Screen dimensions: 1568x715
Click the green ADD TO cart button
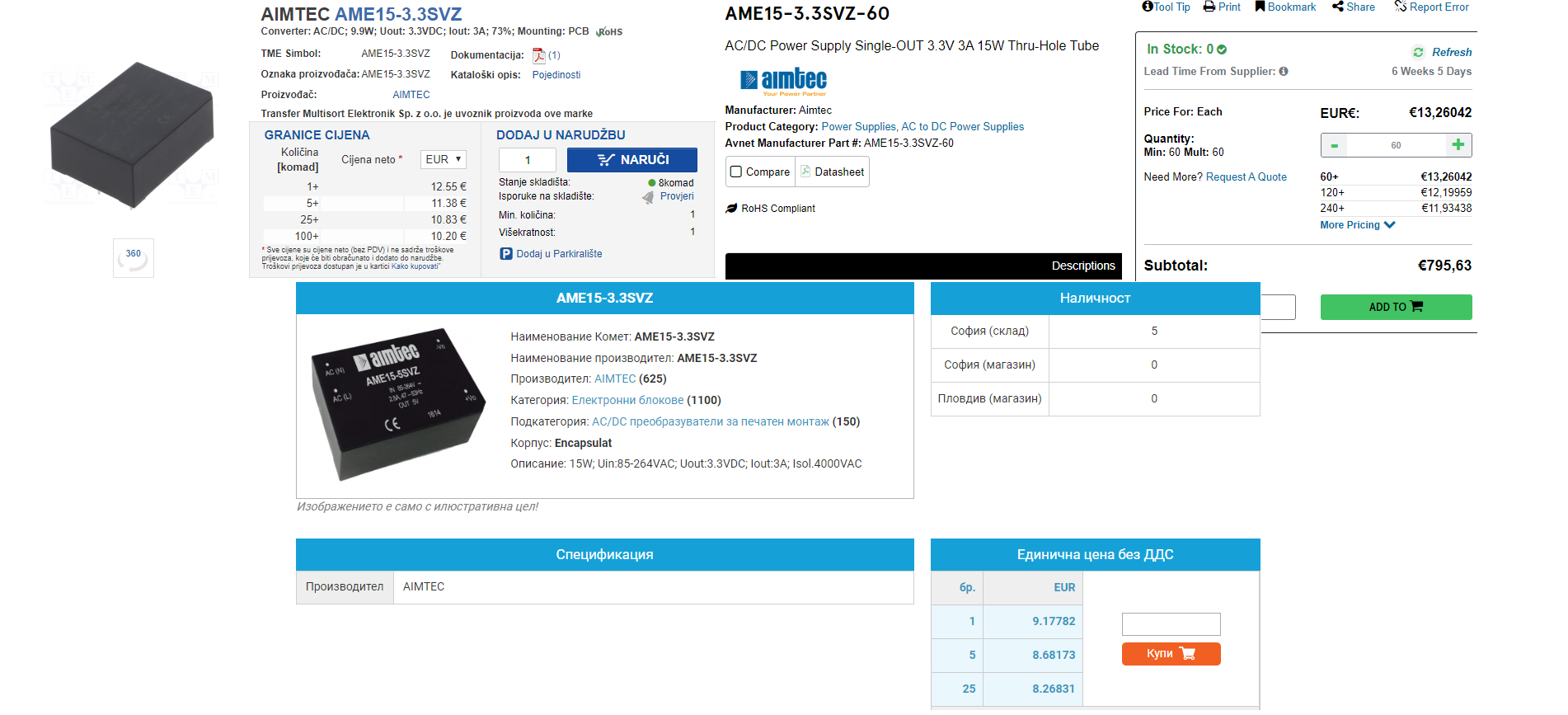(1397, 307)
